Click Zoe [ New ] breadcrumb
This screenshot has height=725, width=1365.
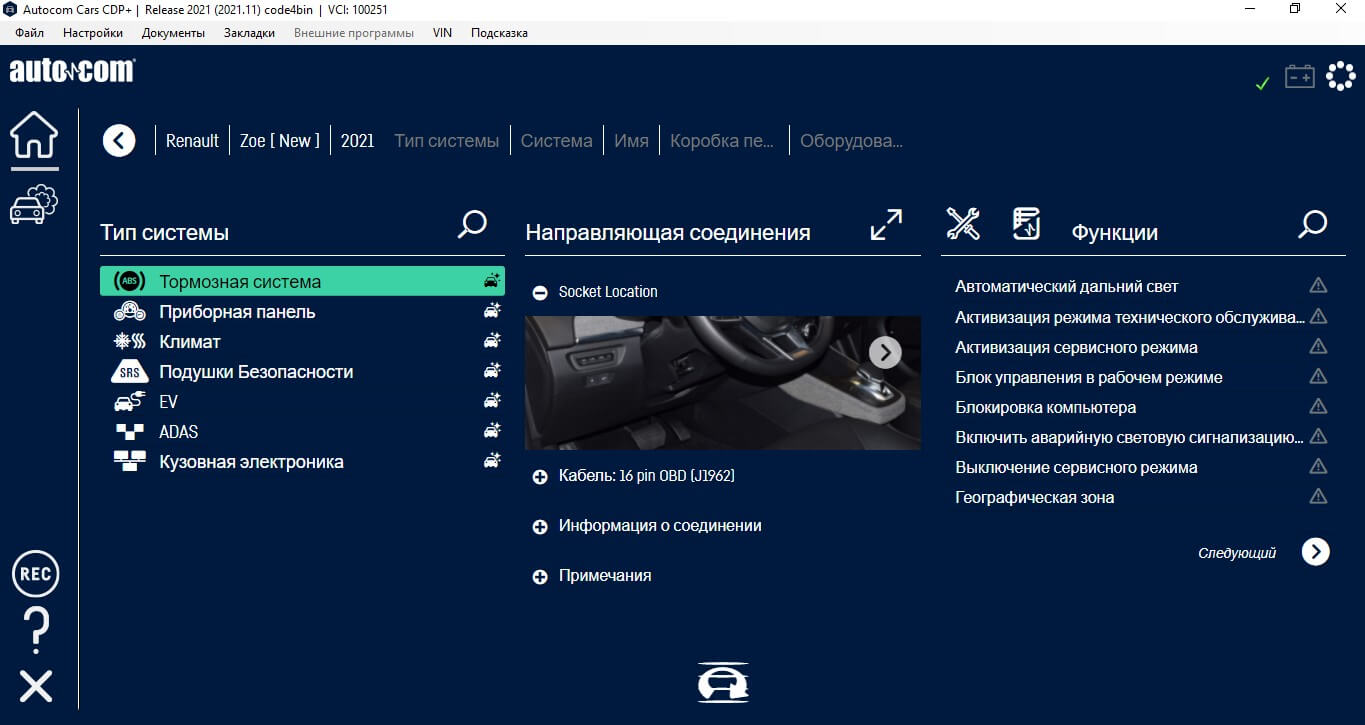pos(280,141)
